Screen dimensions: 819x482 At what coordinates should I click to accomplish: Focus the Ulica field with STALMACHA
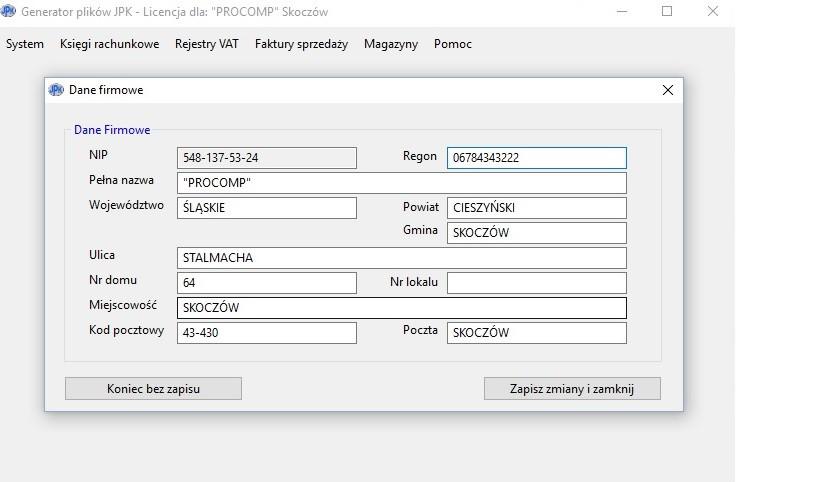(402, 258)
